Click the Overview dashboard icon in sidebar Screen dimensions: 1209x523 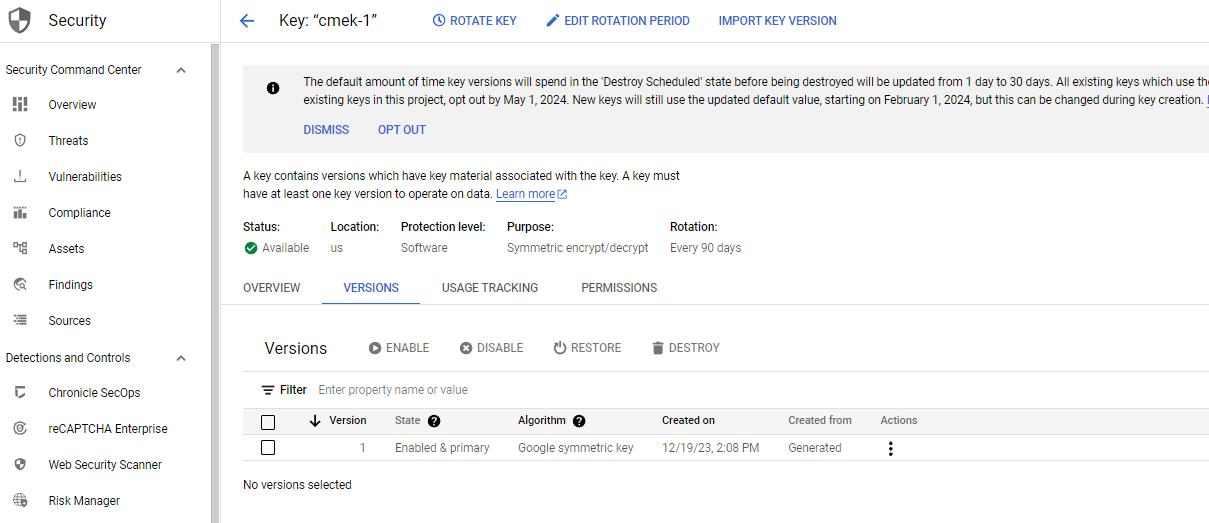20,104
